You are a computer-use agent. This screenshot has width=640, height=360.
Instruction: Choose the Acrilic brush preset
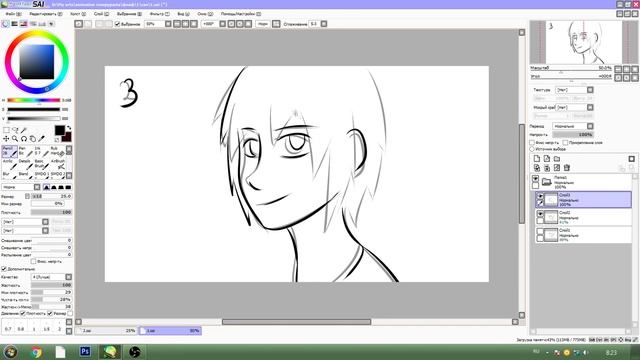pyautogui.click(x=10, y=164)
